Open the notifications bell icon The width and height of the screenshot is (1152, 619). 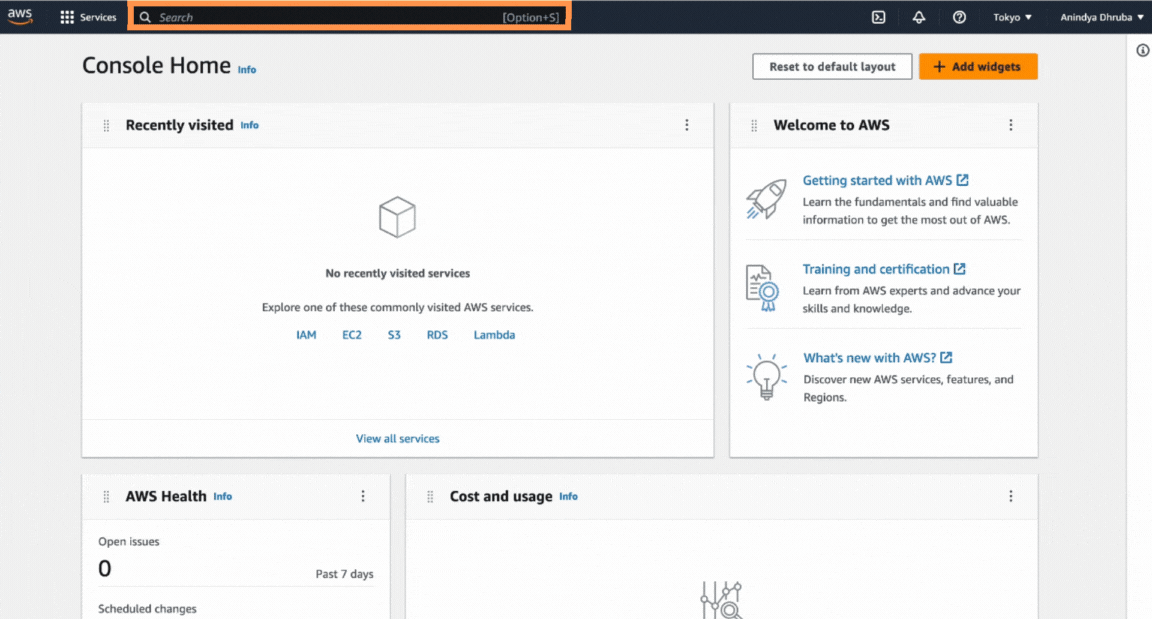coord(919,16)
